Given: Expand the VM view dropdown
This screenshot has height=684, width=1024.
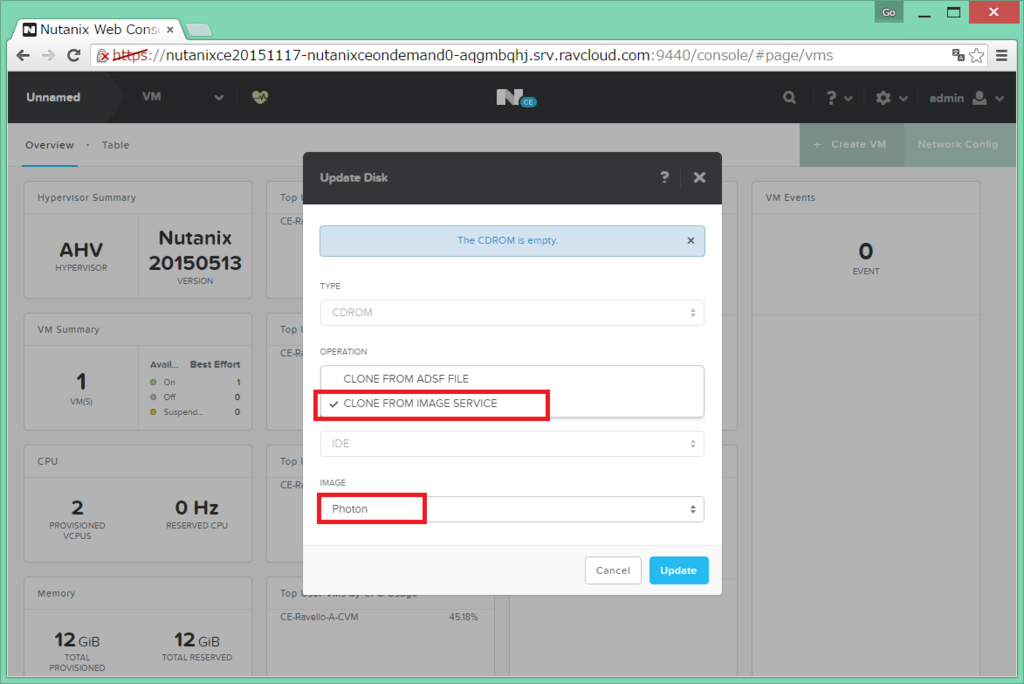Looking at the screenshot, I should point(219,97).
